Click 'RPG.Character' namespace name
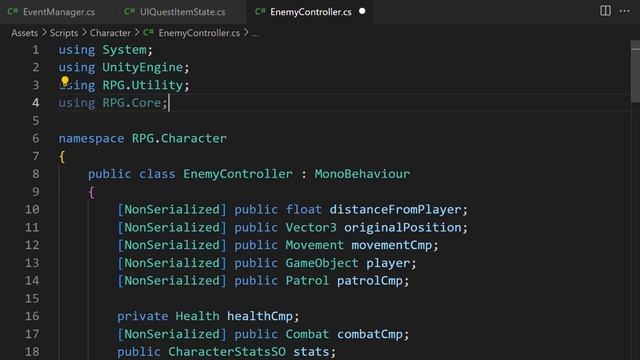The width and height of the screenshot is (640, 360). [179, 138]
